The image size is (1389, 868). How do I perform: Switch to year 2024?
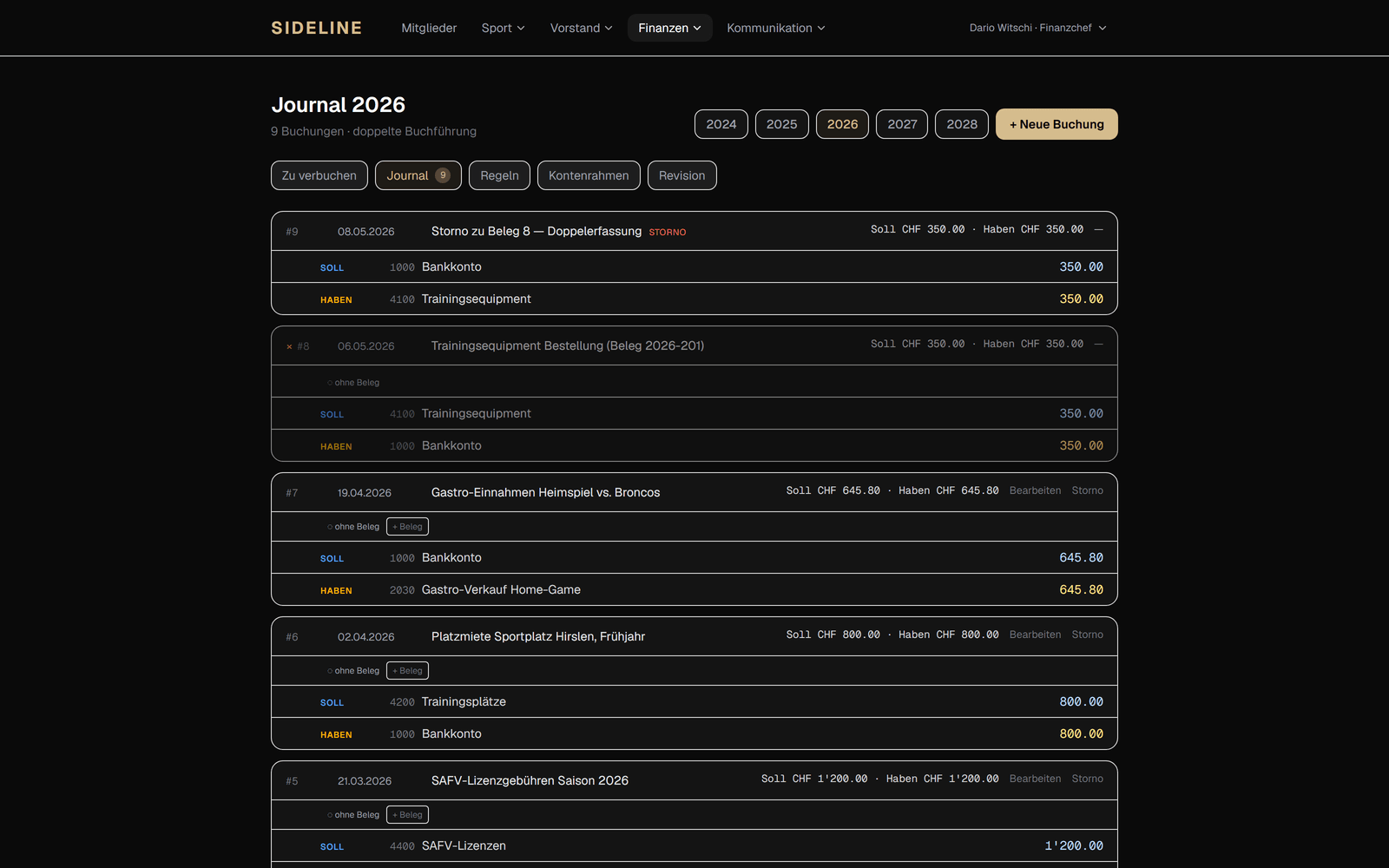pyautogui.click(x=721, y=124)
